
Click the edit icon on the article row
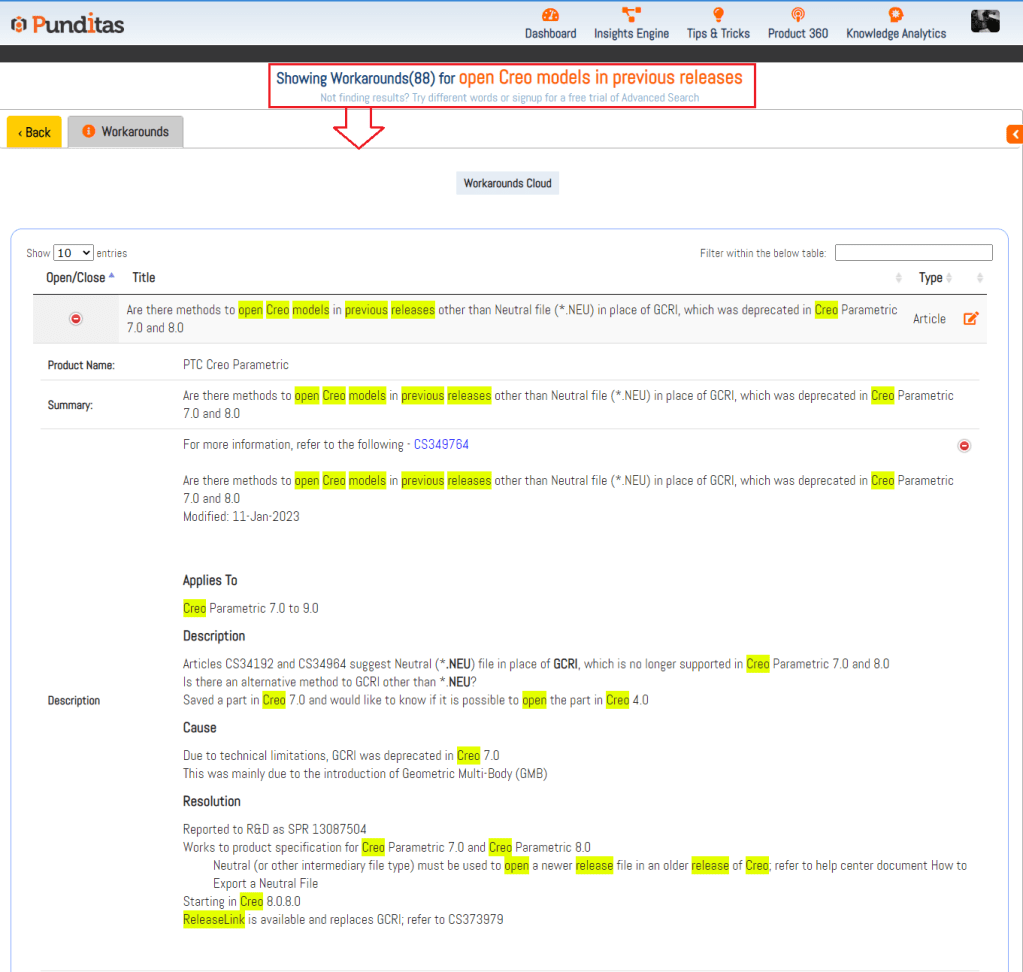tap(970, 319)
